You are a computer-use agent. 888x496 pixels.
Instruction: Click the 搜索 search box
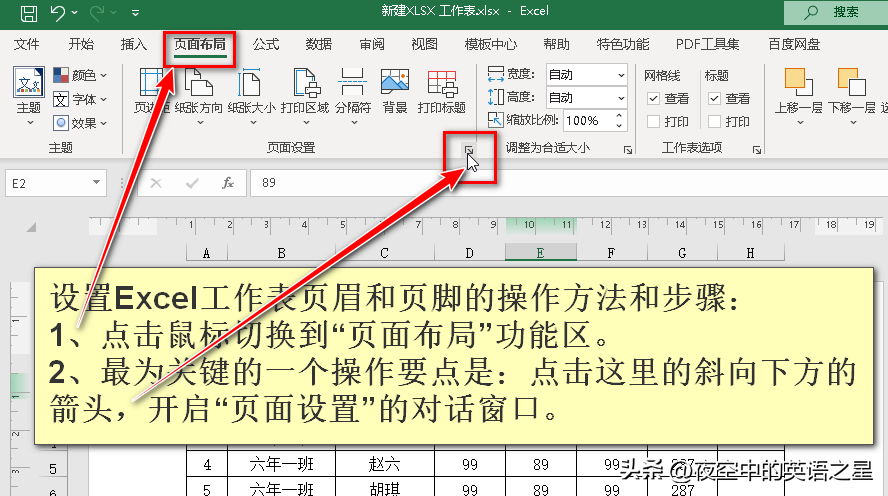836,12
